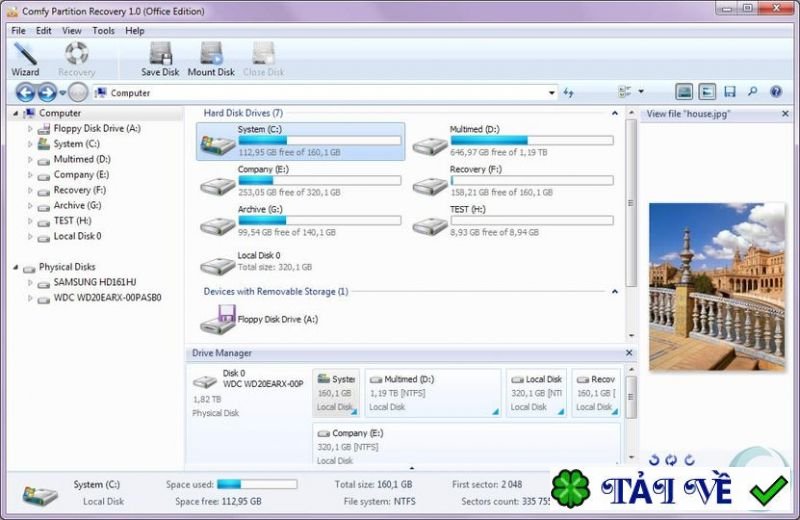The image size is (800, 520).
Task: Click the TẢI VỀ download banner
Action: pos(671,491)
